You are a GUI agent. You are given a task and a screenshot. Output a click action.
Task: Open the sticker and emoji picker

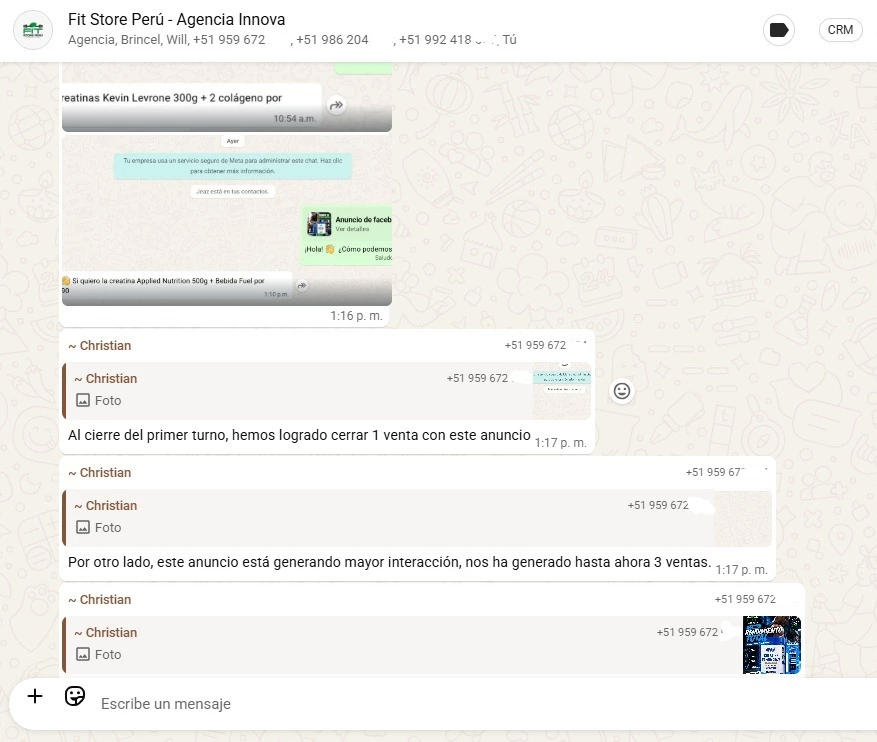coord(75,696)
